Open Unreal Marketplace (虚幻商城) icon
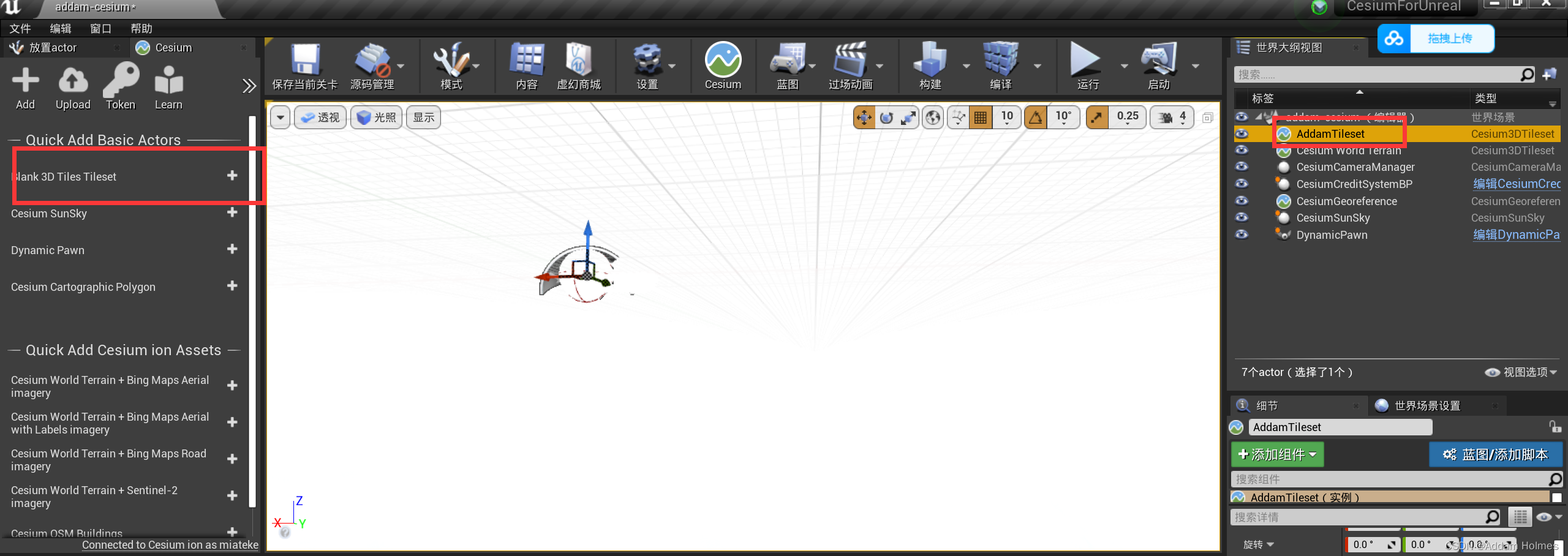This screenshot has width=1568, height=556. click(x=579, y=66)
